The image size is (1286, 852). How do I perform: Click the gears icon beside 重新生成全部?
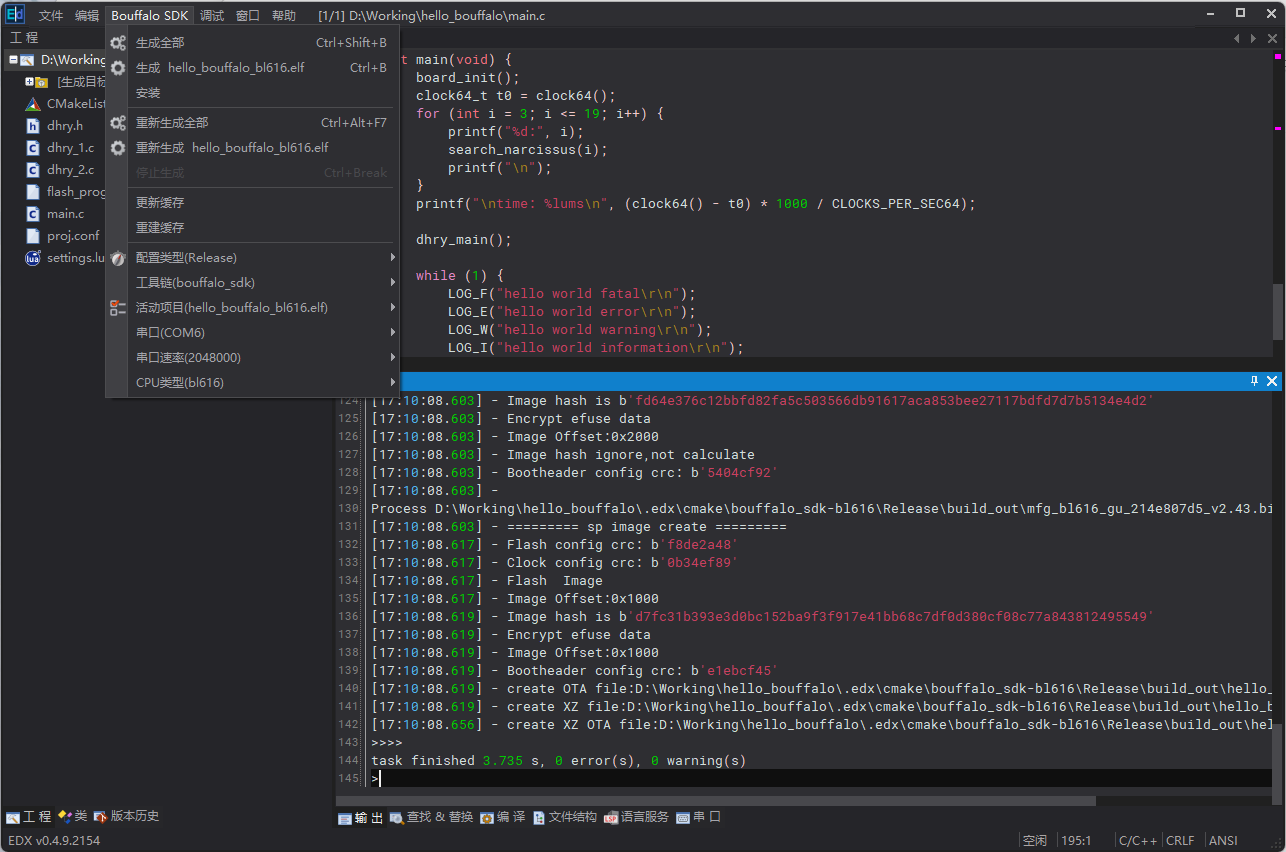click(118, 123)
